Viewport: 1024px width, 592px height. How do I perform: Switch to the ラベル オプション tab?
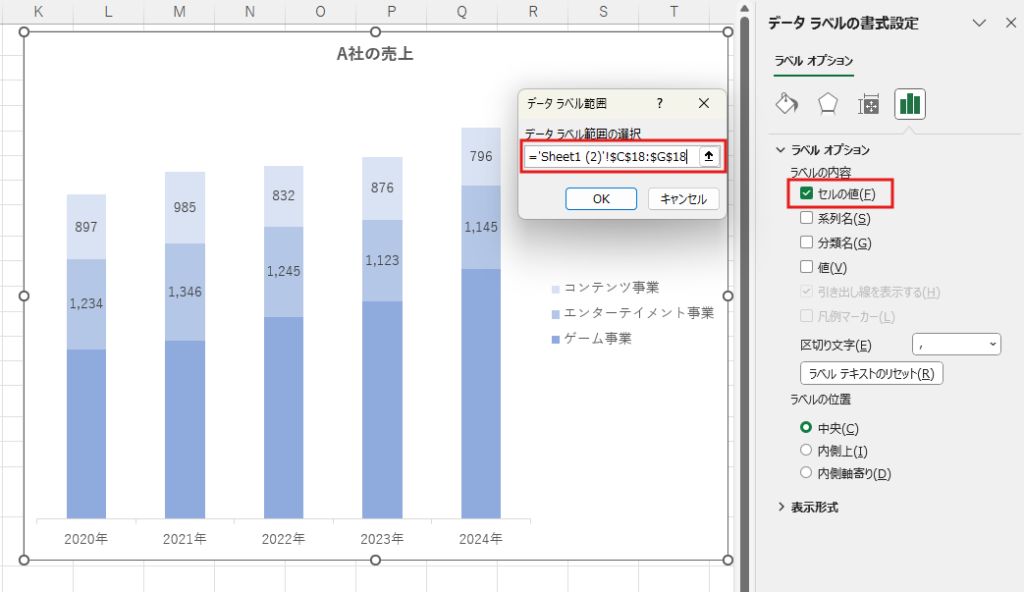click(813, 62)
